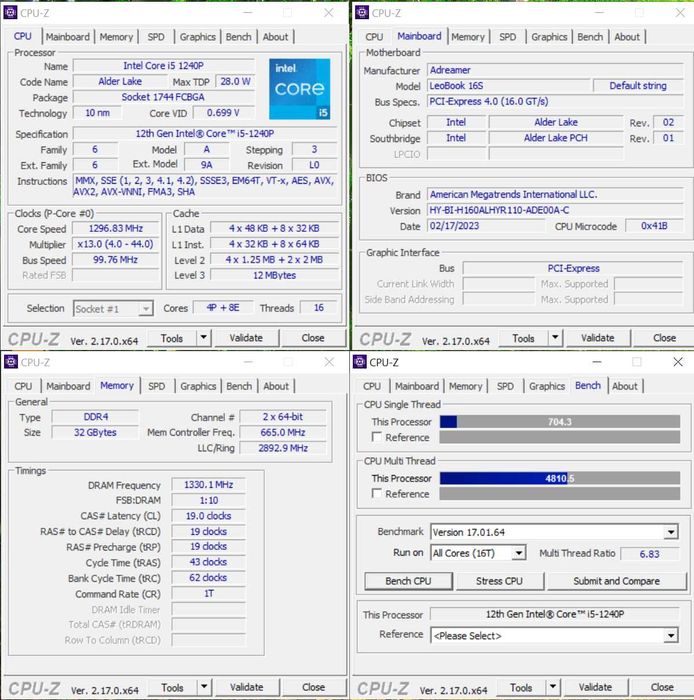Click the CPU-Z app icon in the Bench window title bar
The width and height of the screenshot is (694, 700).
point(359,362)
